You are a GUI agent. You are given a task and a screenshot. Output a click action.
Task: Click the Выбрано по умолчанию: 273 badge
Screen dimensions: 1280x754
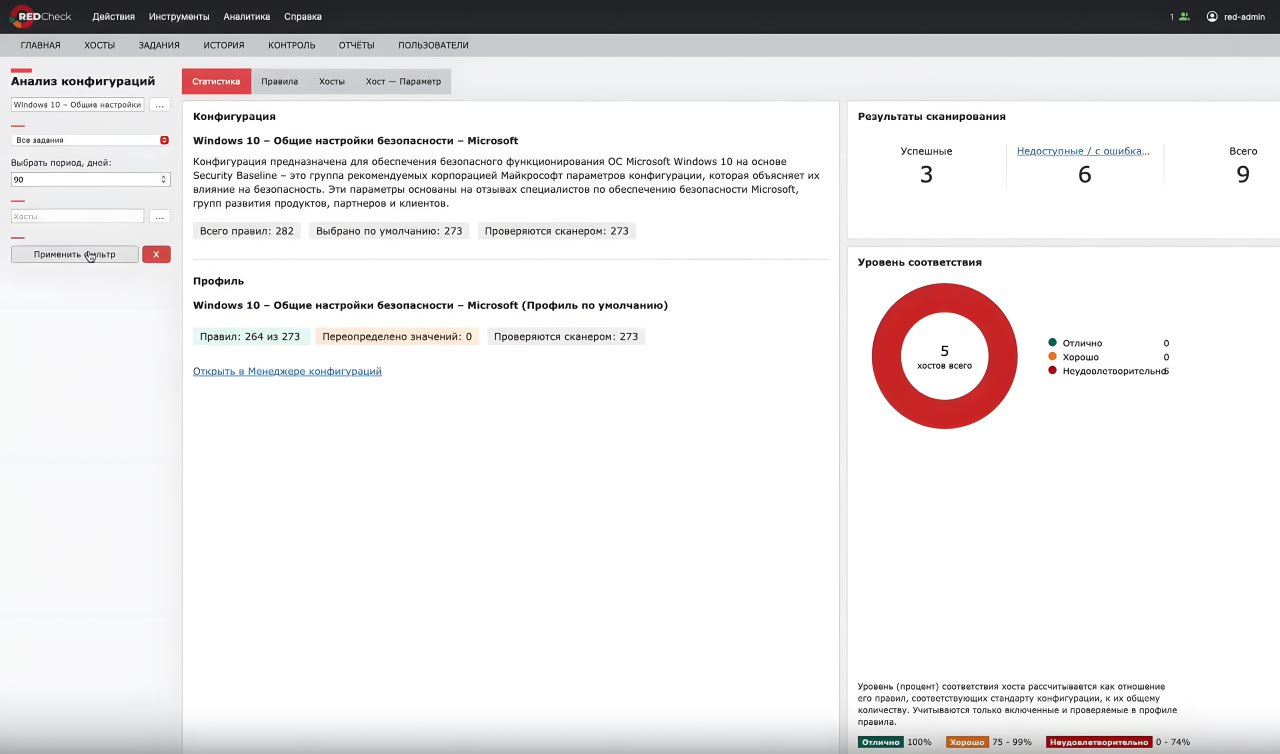click(389, 231)
